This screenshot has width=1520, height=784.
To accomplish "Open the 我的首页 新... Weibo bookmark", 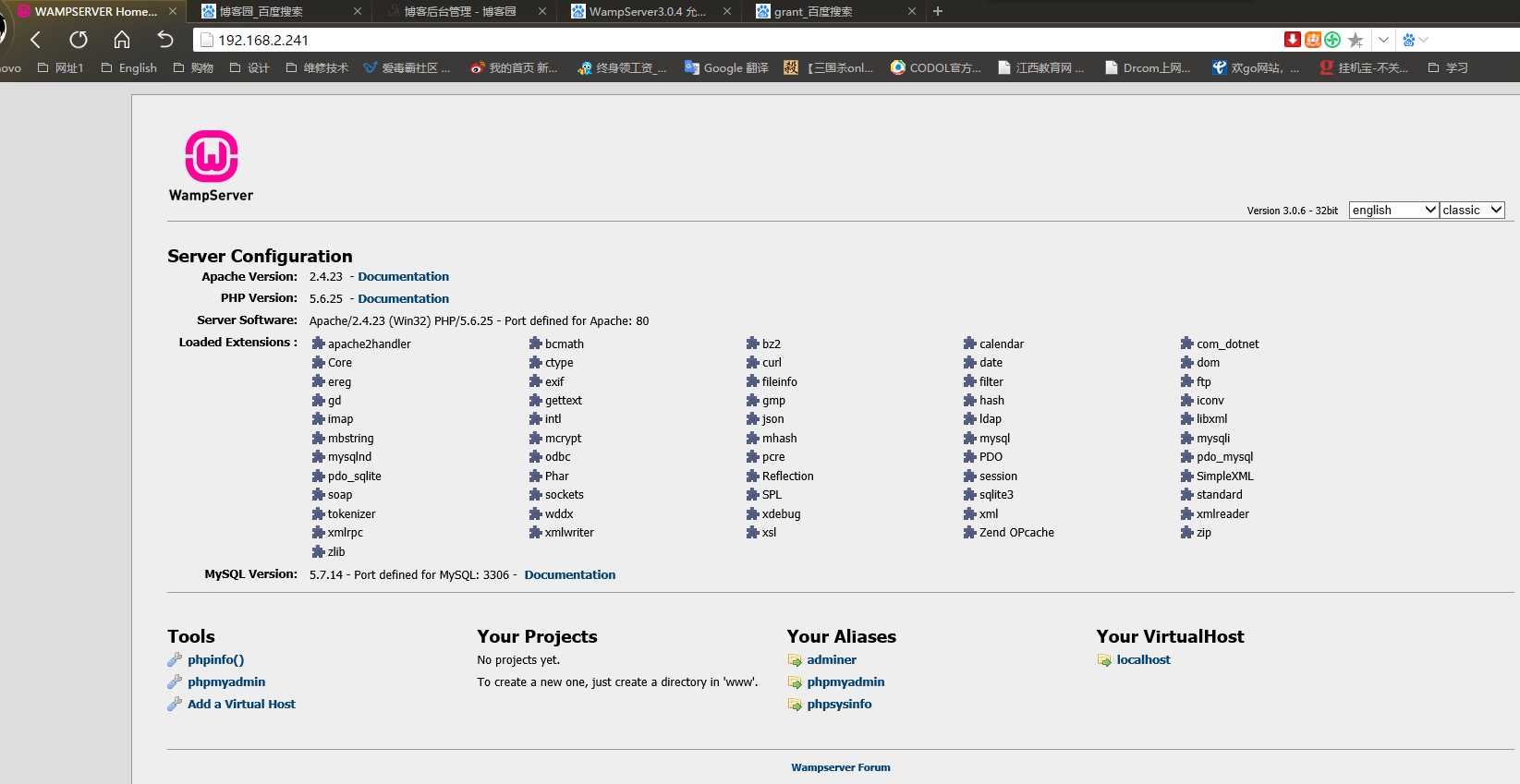I will tap(514, 67).
